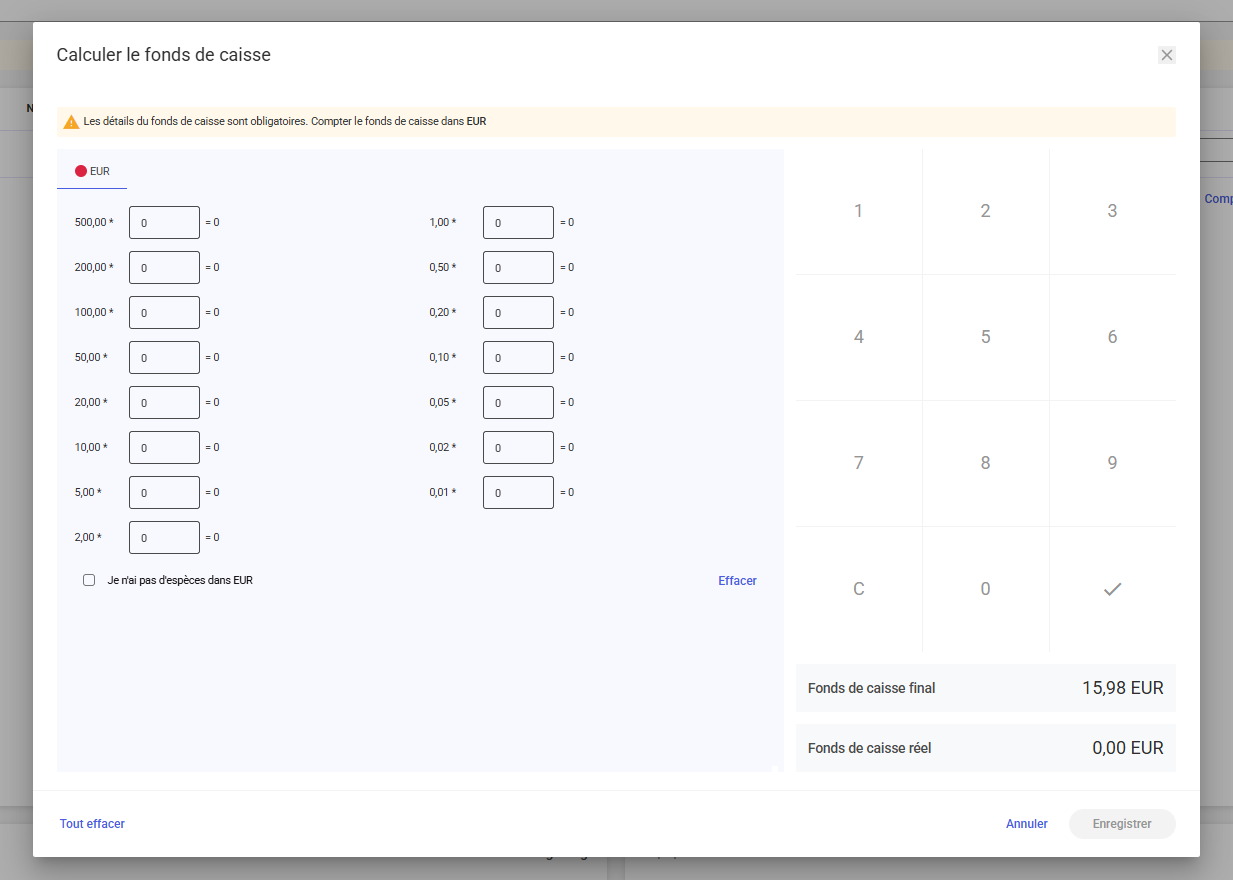The image size is (1233, 880).
Task: Click the 0,20 denomination quantity field
Action: (x=518, y=312)
